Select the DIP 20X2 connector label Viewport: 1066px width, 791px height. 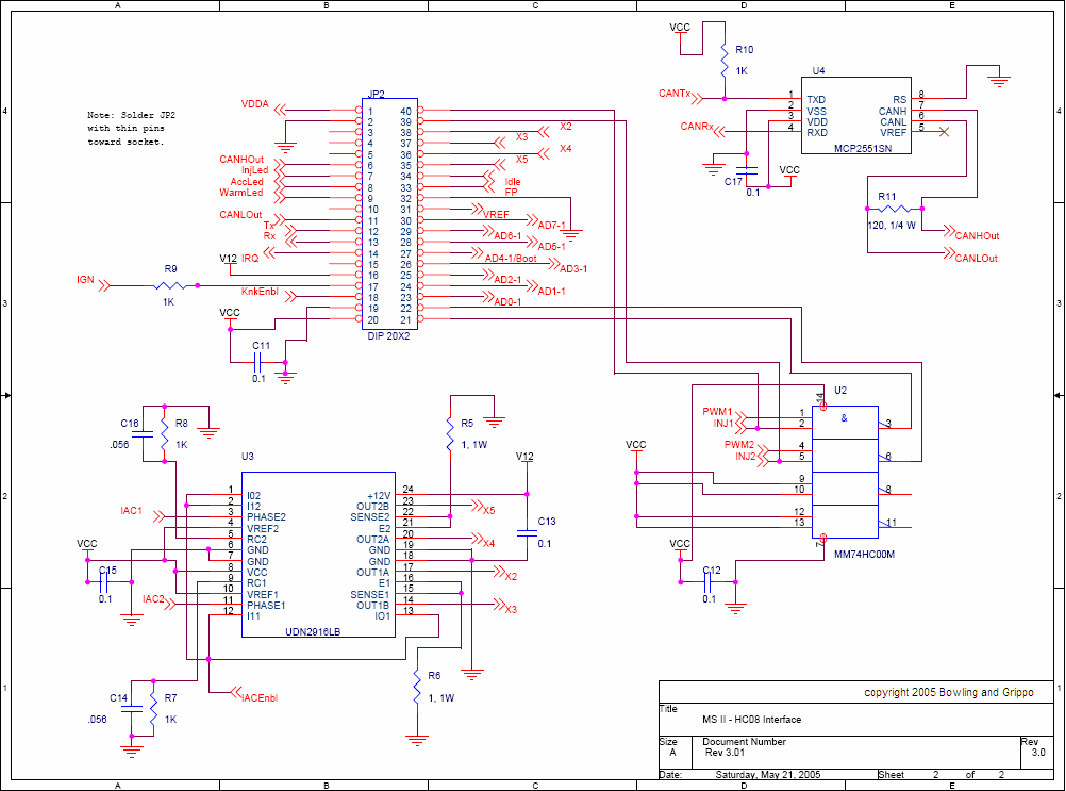coord(390,338)
